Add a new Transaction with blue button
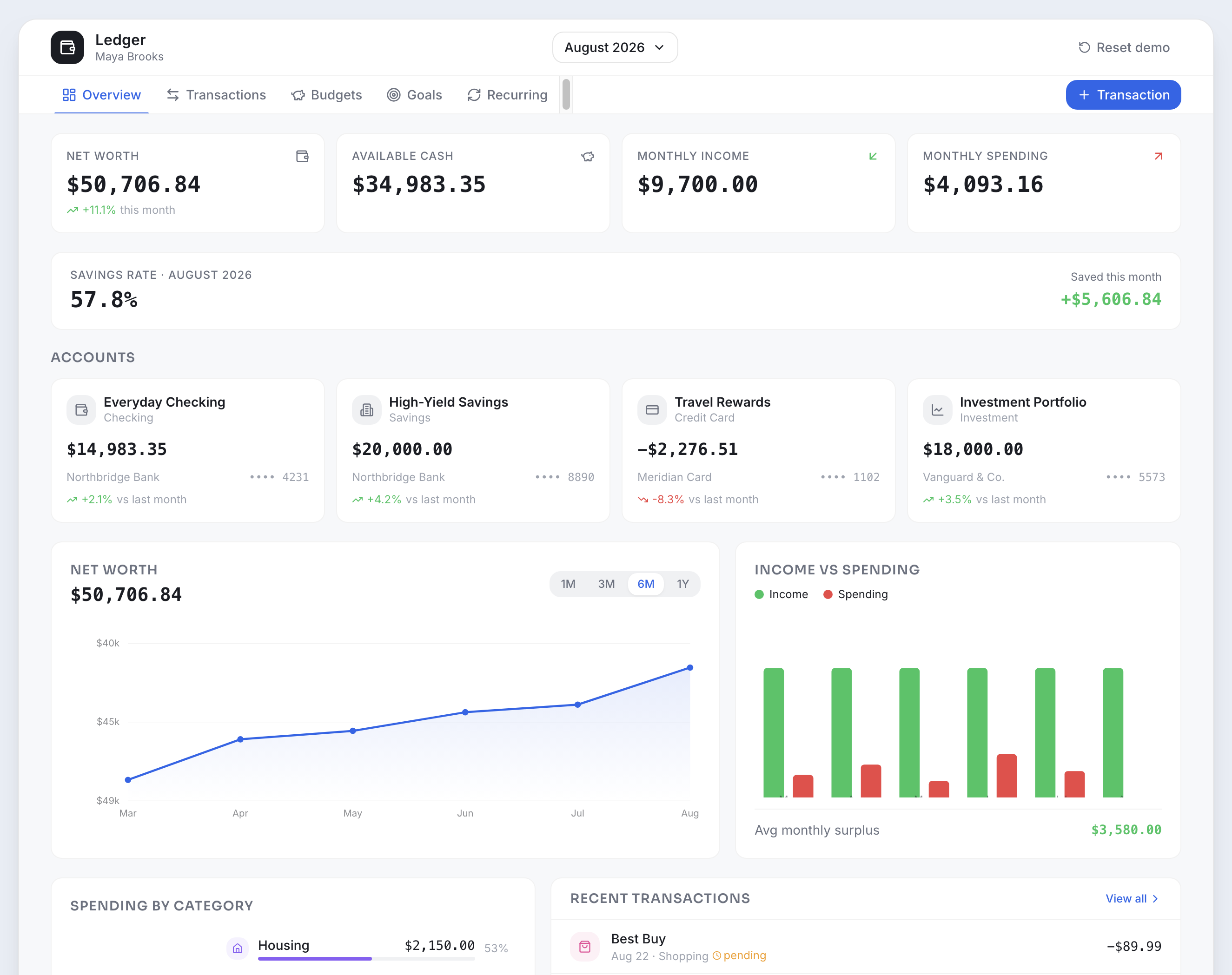 (x=1124, y=95)
